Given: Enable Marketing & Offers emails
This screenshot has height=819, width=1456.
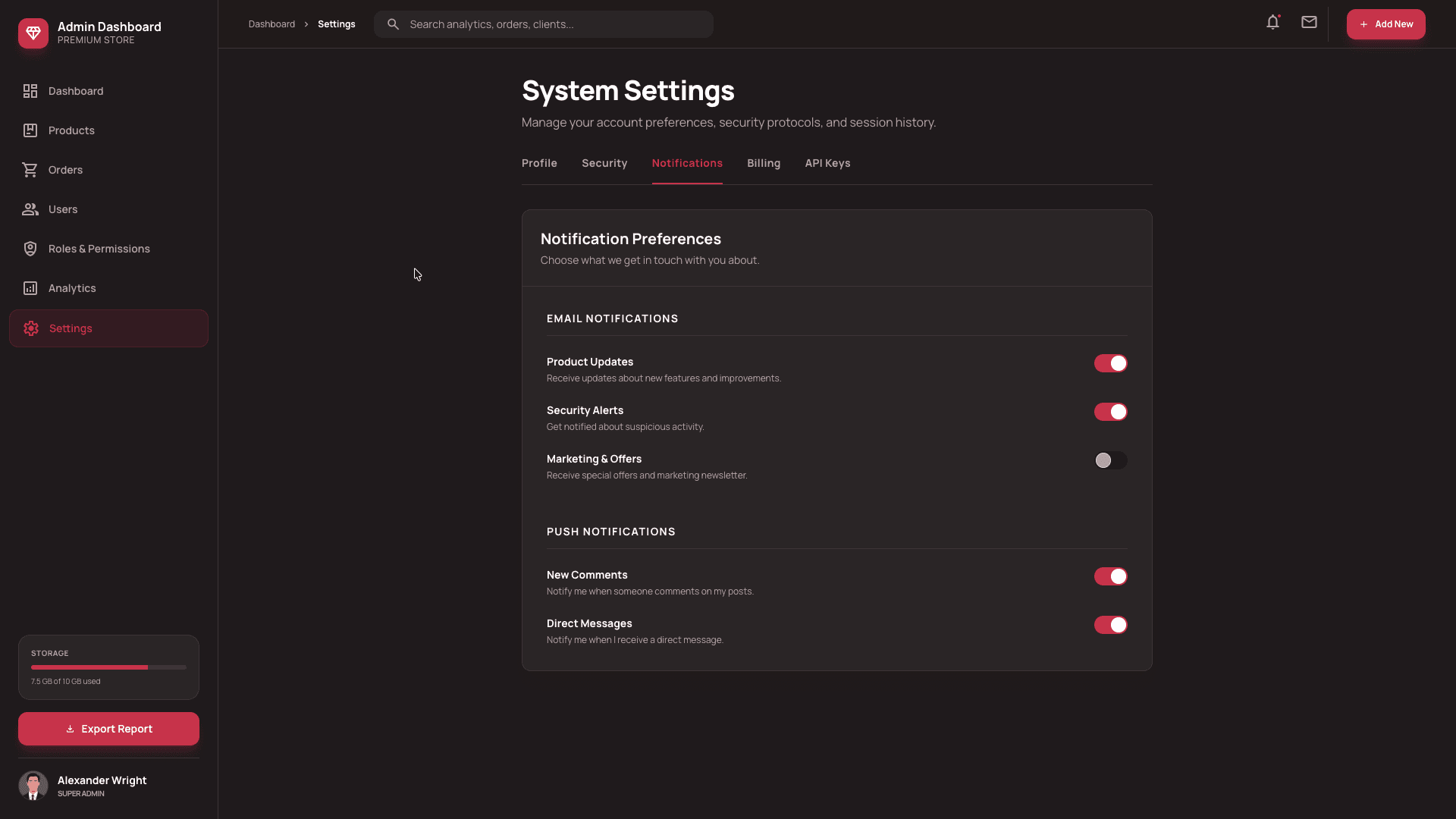Looking at the screenshot, I should tap(1110, 460).
